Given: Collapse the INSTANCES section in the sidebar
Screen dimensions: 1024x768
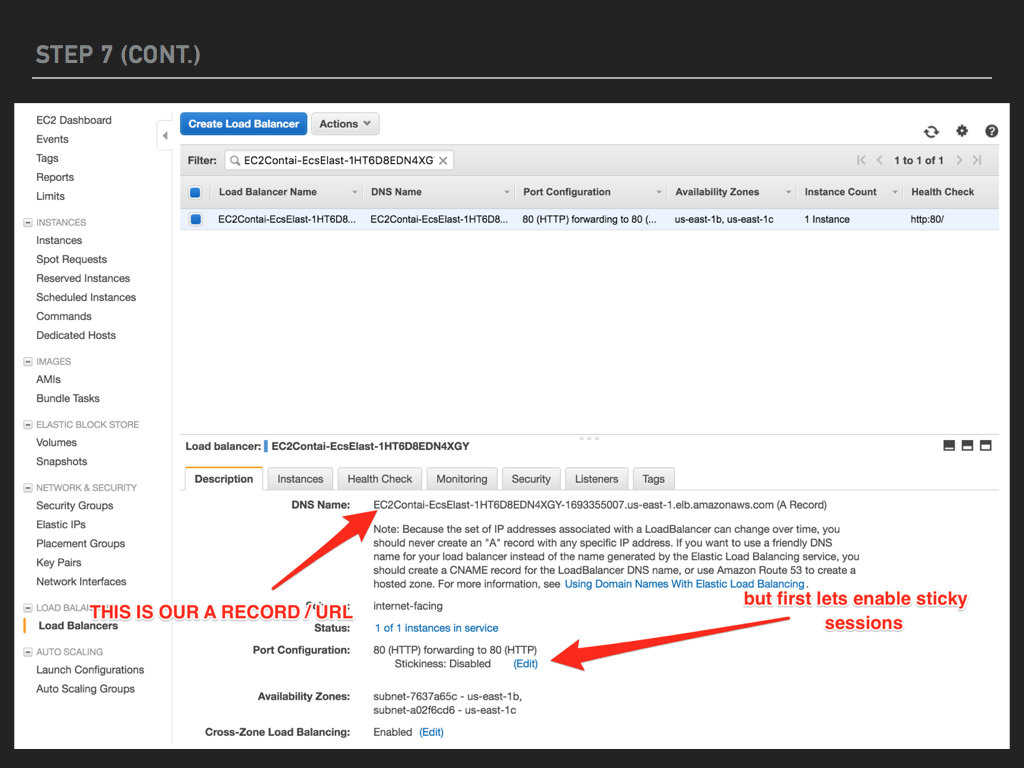Looking at the screenshot, I should [27, 222].
